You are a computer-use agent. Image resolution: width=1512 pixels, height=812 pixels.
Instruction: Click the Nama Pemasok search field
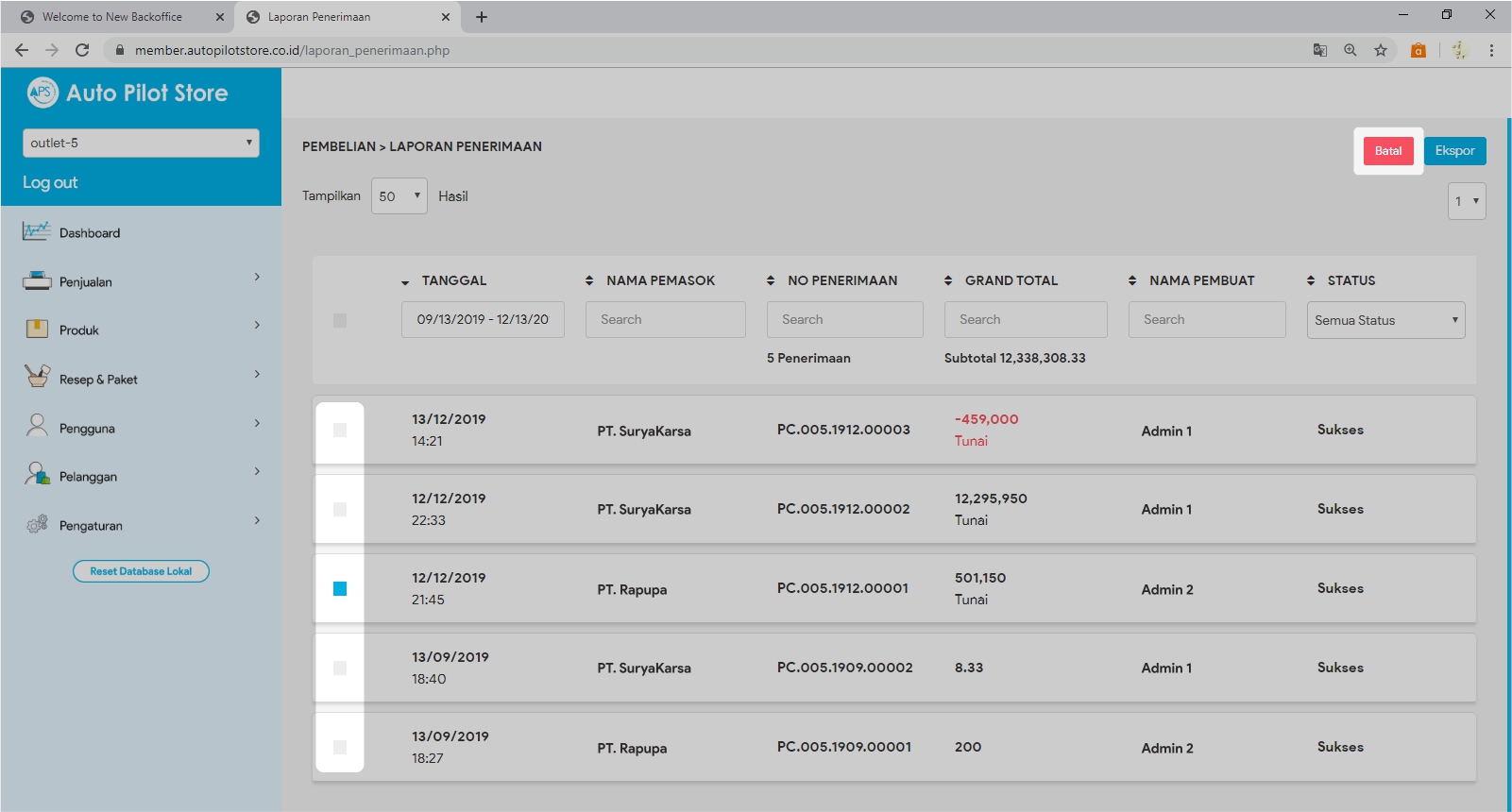tap(665, 320)
